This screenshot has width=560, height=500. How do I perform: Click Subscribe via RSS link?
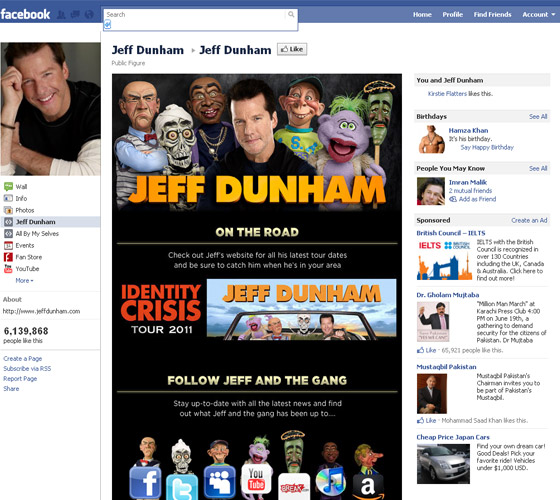click(x=27, y=368)
